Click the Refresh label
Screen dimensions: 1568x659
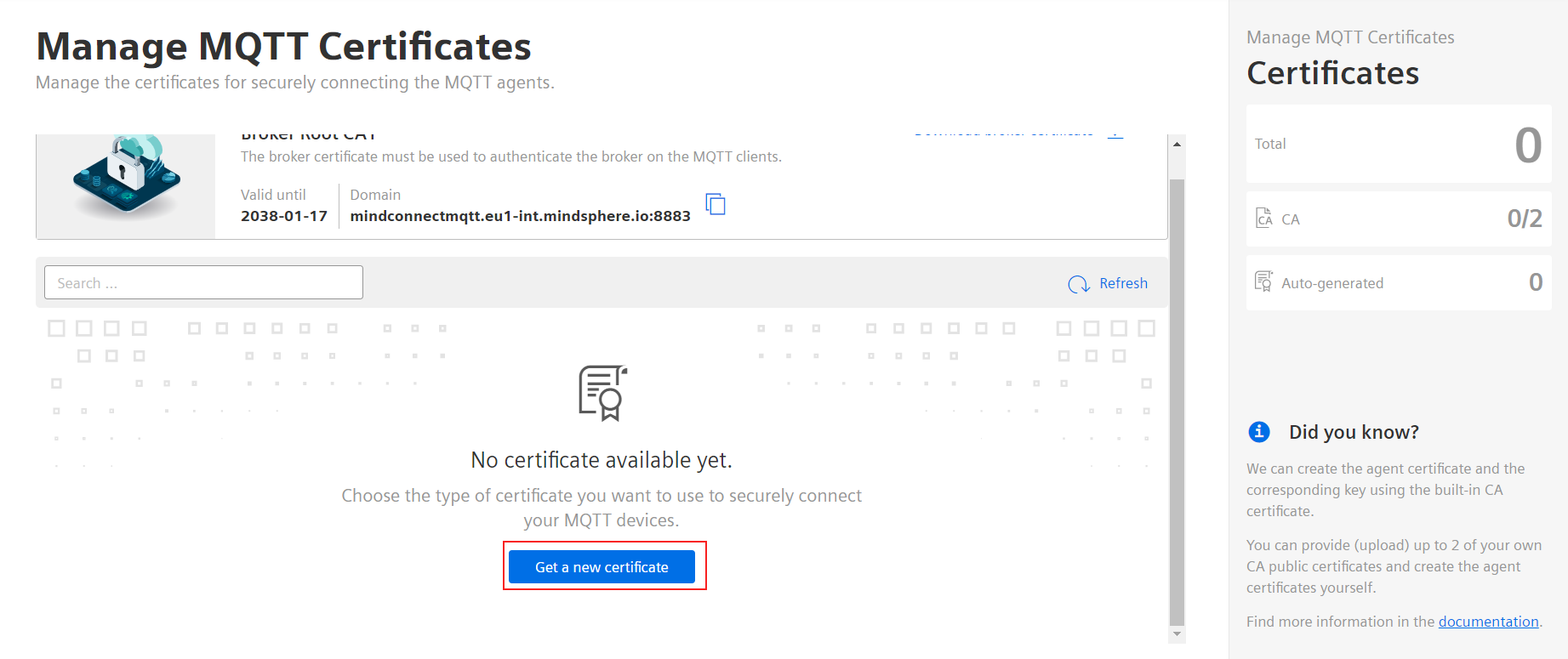1123,283
